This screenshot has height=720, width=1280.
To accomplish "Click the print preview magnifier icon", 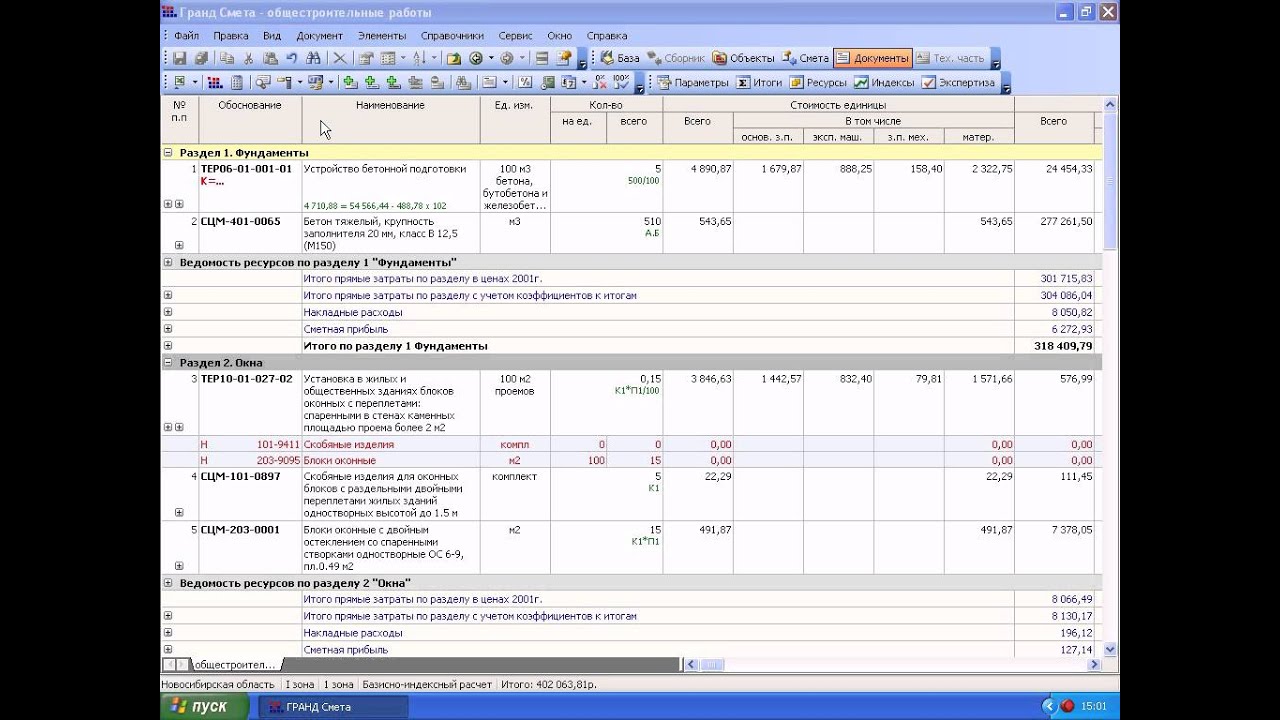I will coord(264,83).
